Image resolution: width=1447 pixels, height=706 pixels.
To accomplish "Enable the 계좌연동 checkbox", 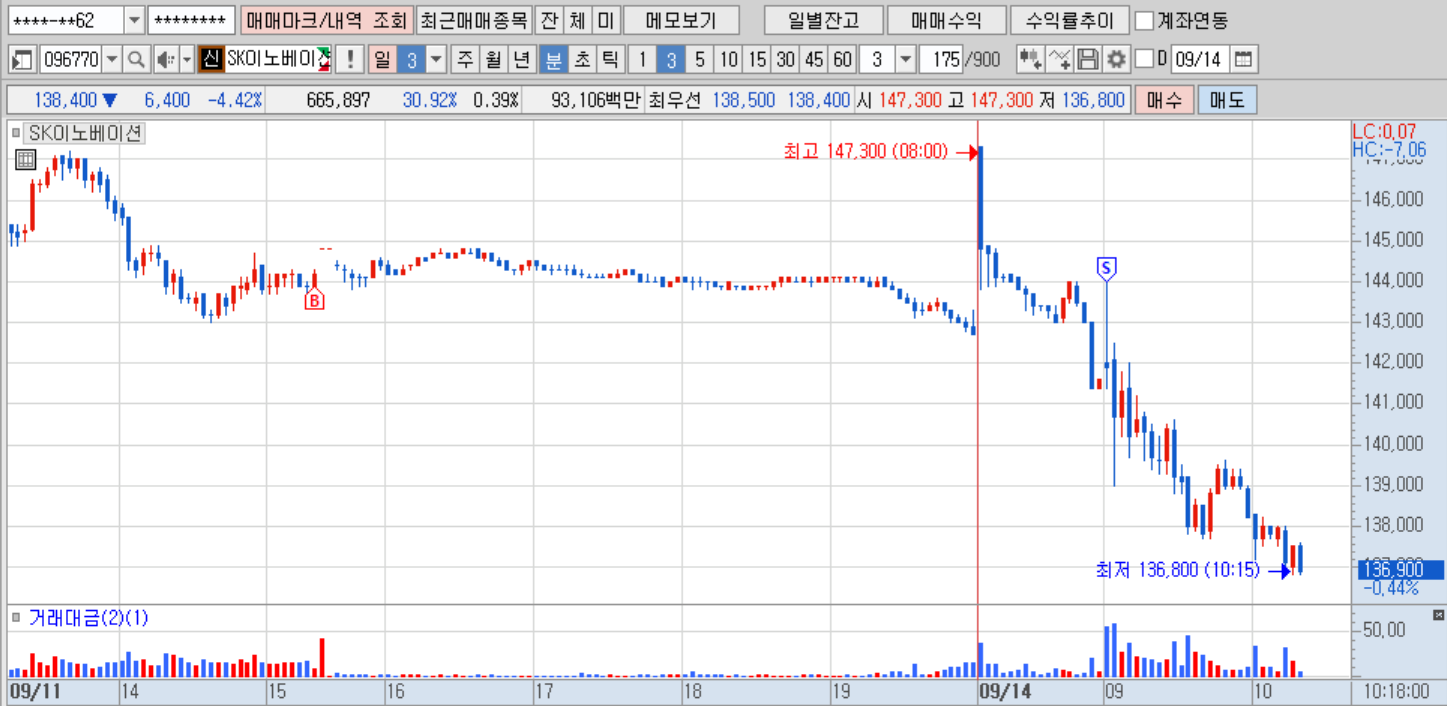I will pos(1145,20).
